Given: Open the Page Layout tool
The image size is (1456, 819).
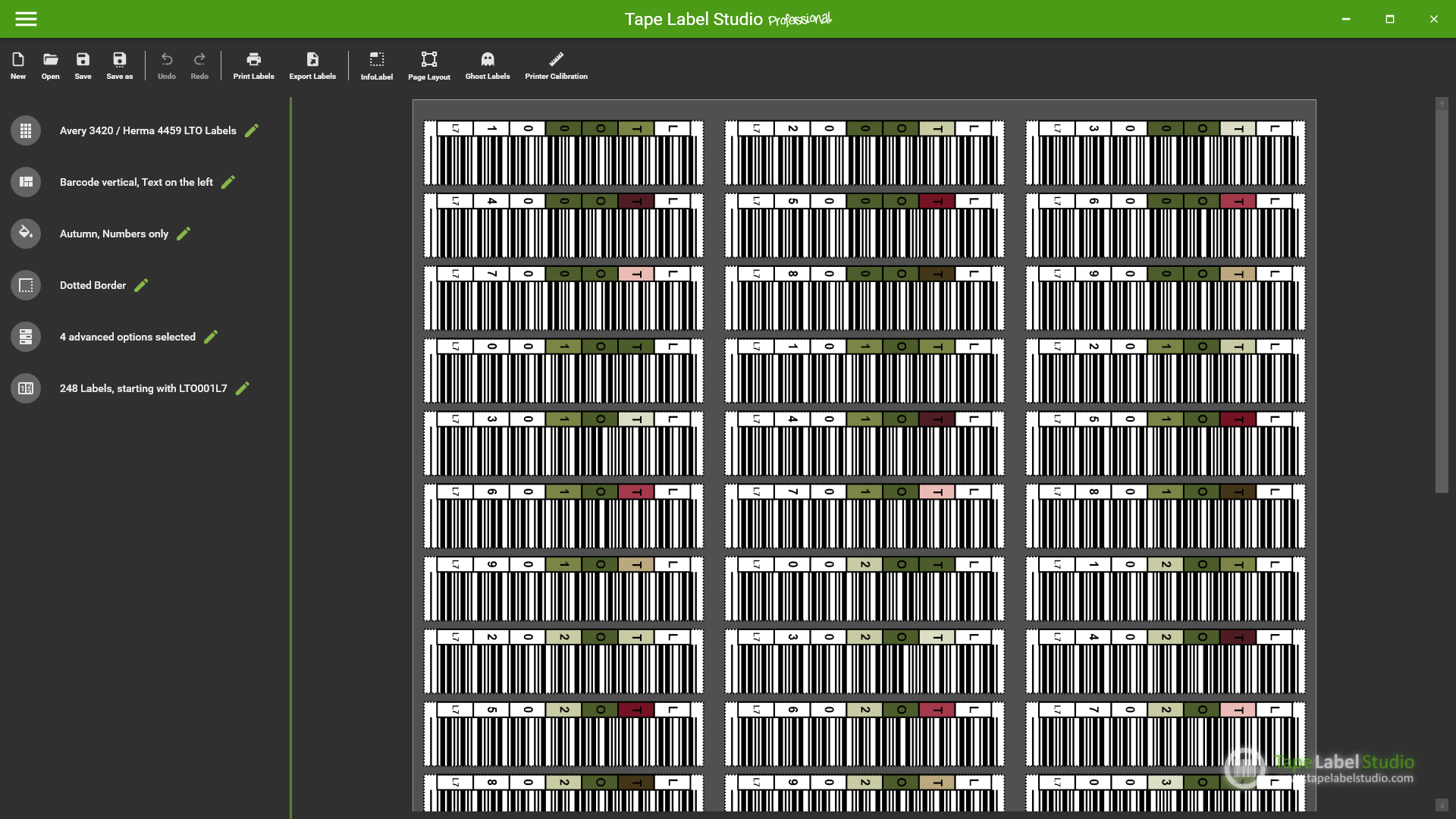Looking at the screenshot, I should tap(429, 66).
